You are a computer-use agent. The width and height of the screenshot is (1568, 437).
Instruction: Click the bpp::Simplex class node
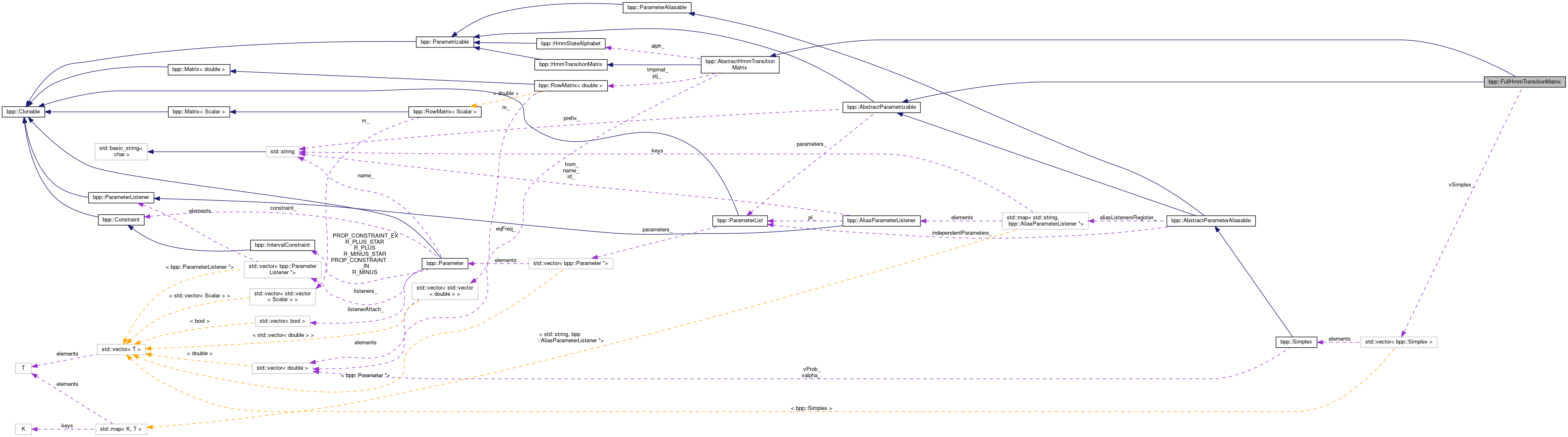pos(1296,342)
